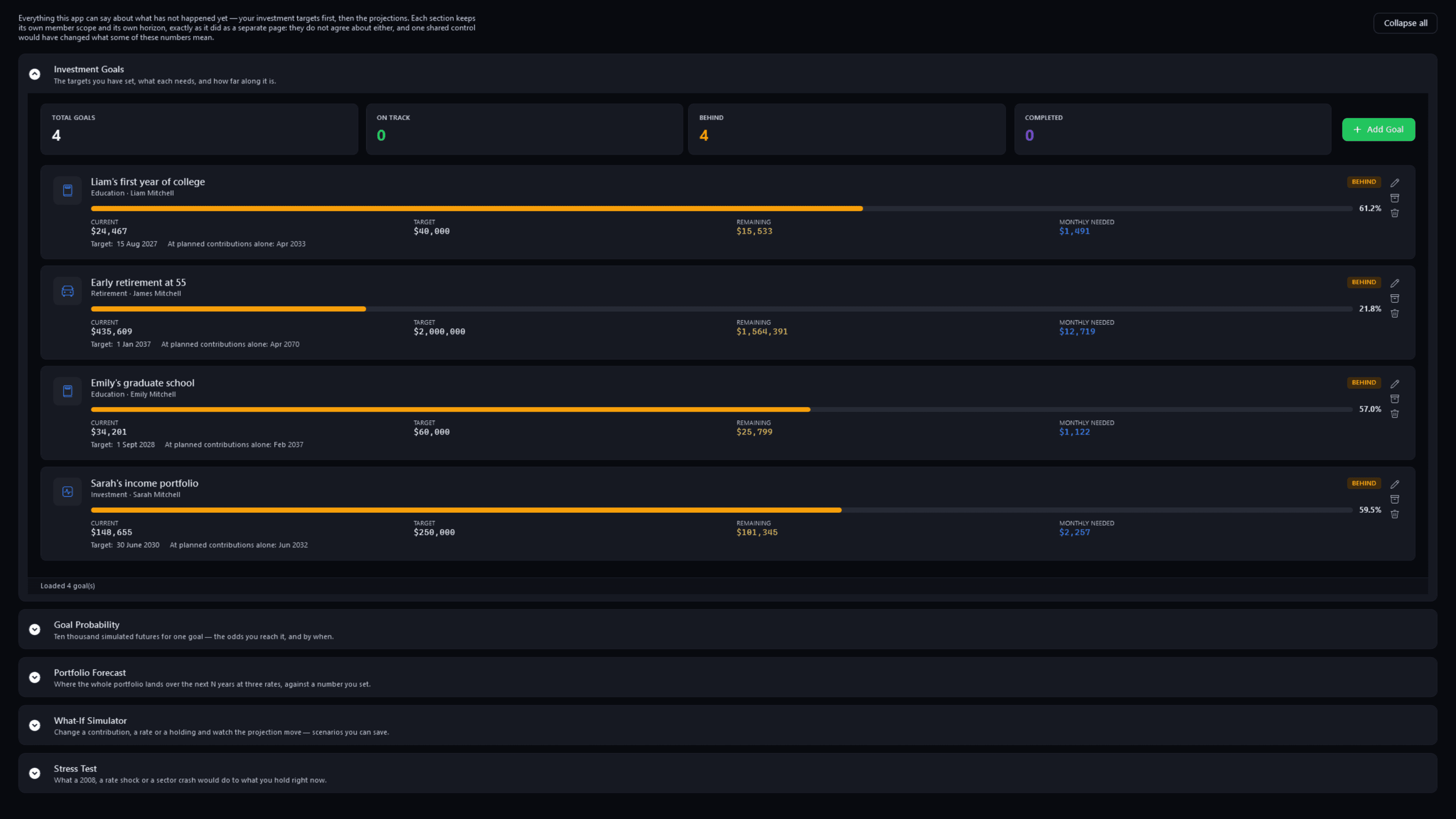Click remaining amount $15,533
1456x819 pixels.
click(x=754, y=231)
